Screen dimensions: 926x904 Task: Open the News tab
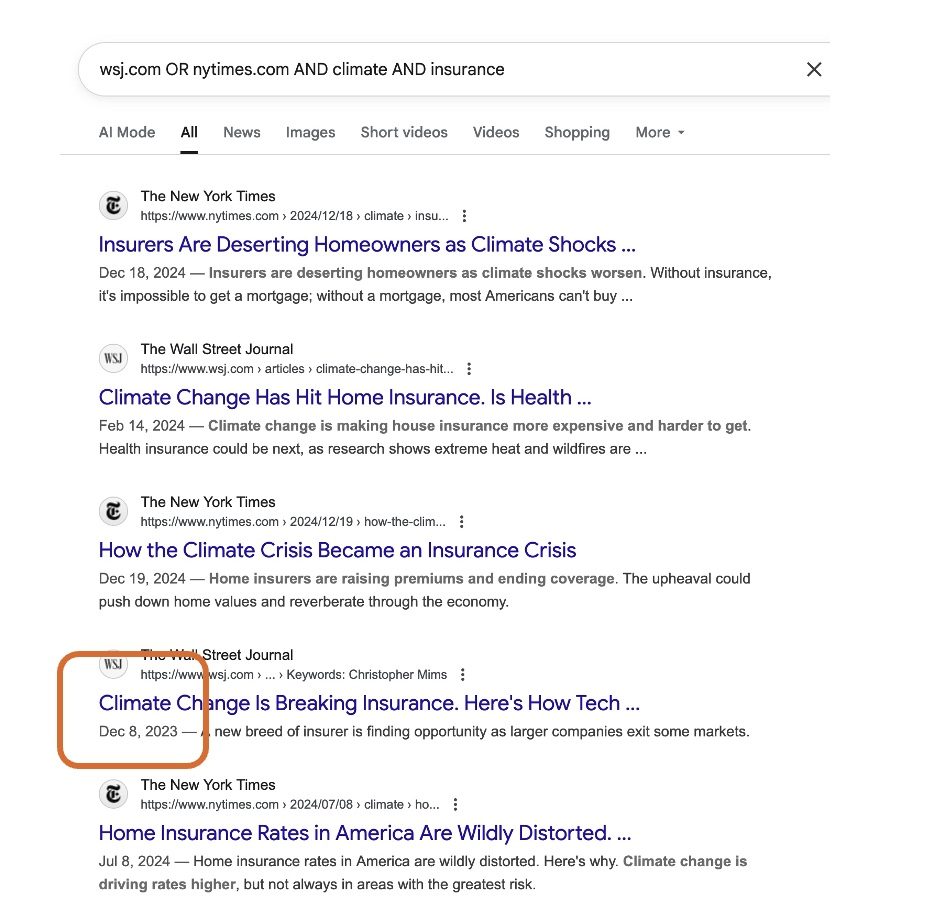[x=242, y=132]
